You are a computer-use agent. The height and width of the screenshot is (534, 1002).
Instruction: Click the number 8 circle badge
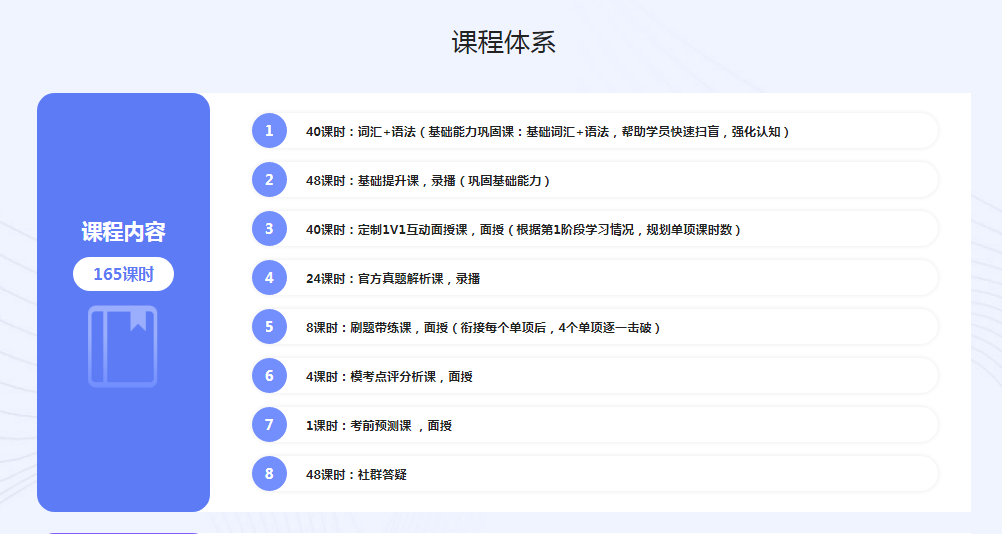[269, 474]
